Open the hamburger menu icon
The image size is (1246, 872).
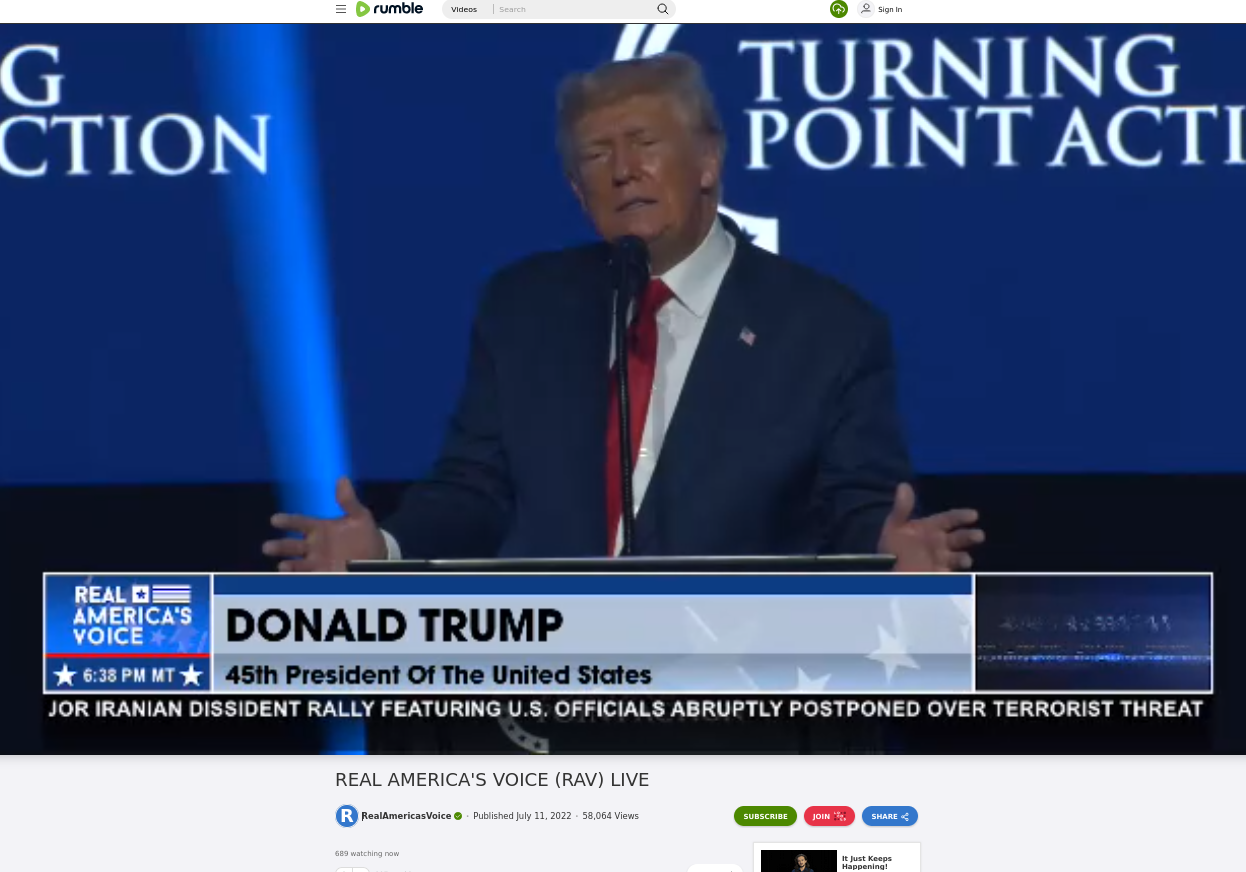coord(341,9)
